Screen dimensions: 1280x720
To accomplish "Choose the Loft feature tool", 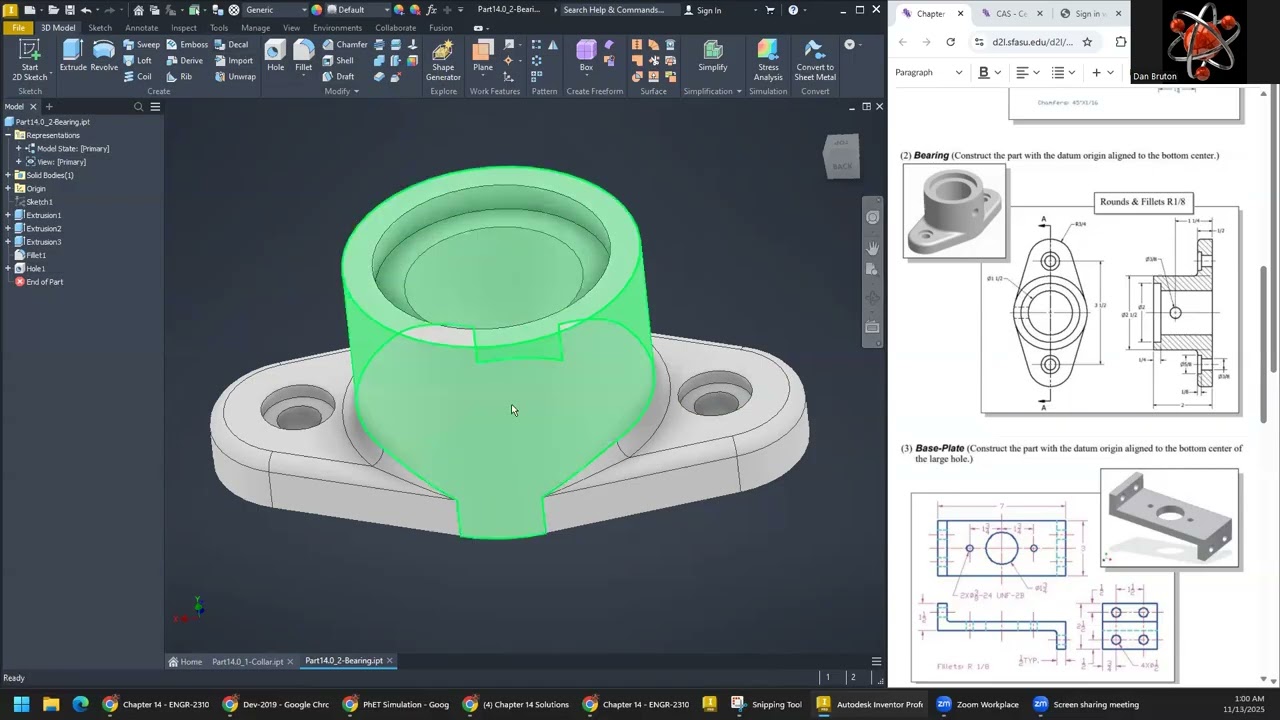I will click(138, 61).
